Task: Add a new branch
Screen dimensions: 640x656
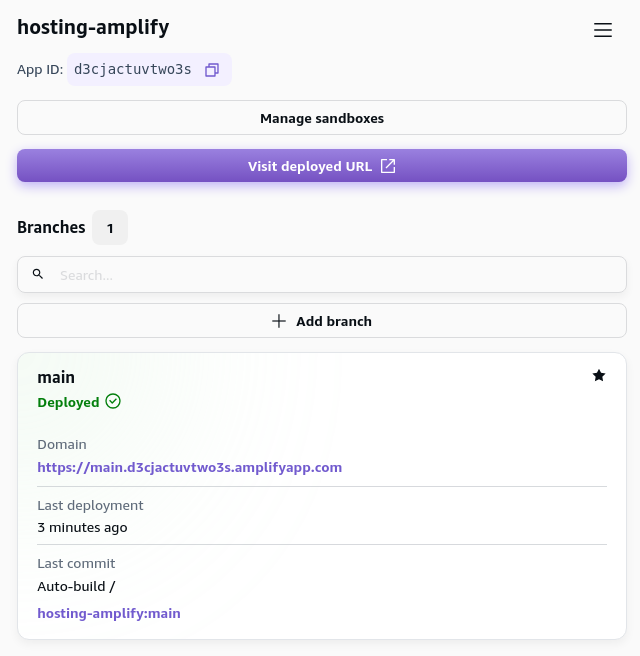Action: [x=333, y=321]
